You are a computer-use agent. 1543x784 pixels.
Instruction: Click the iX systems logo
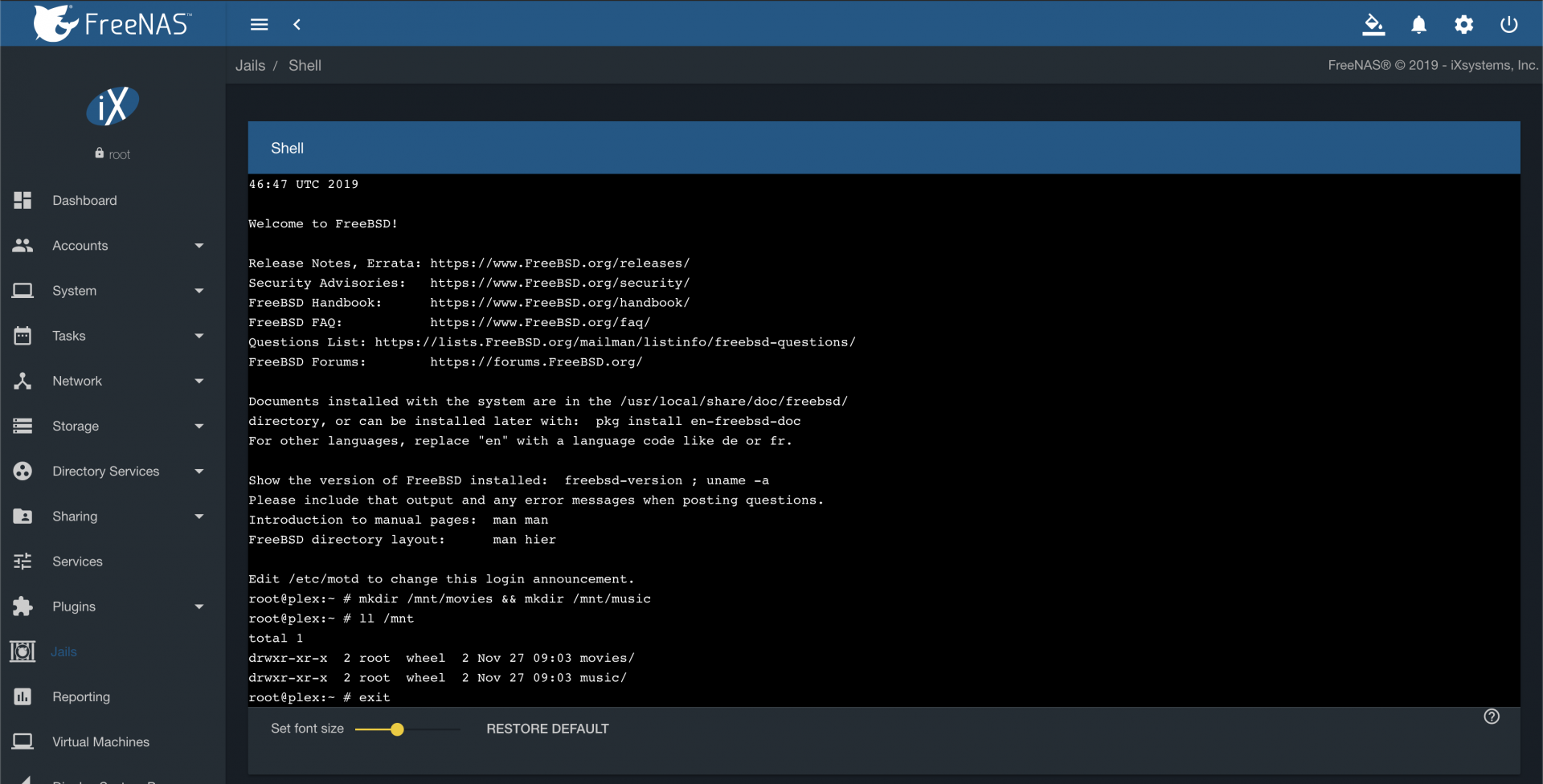[113, 106]
